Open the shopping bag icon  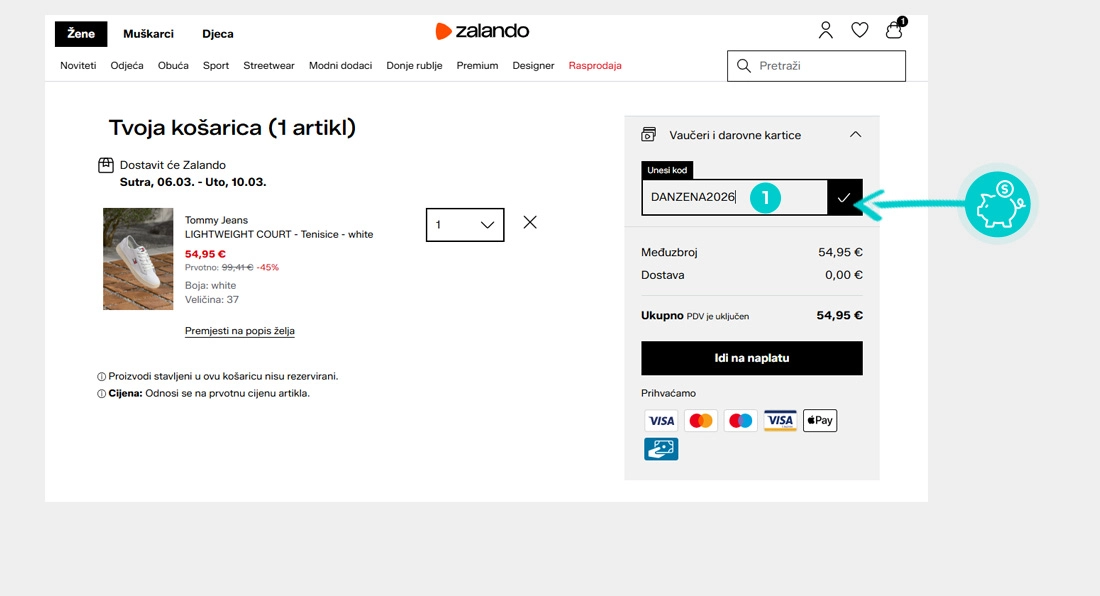pyautogui.click(x=893, y=31)
